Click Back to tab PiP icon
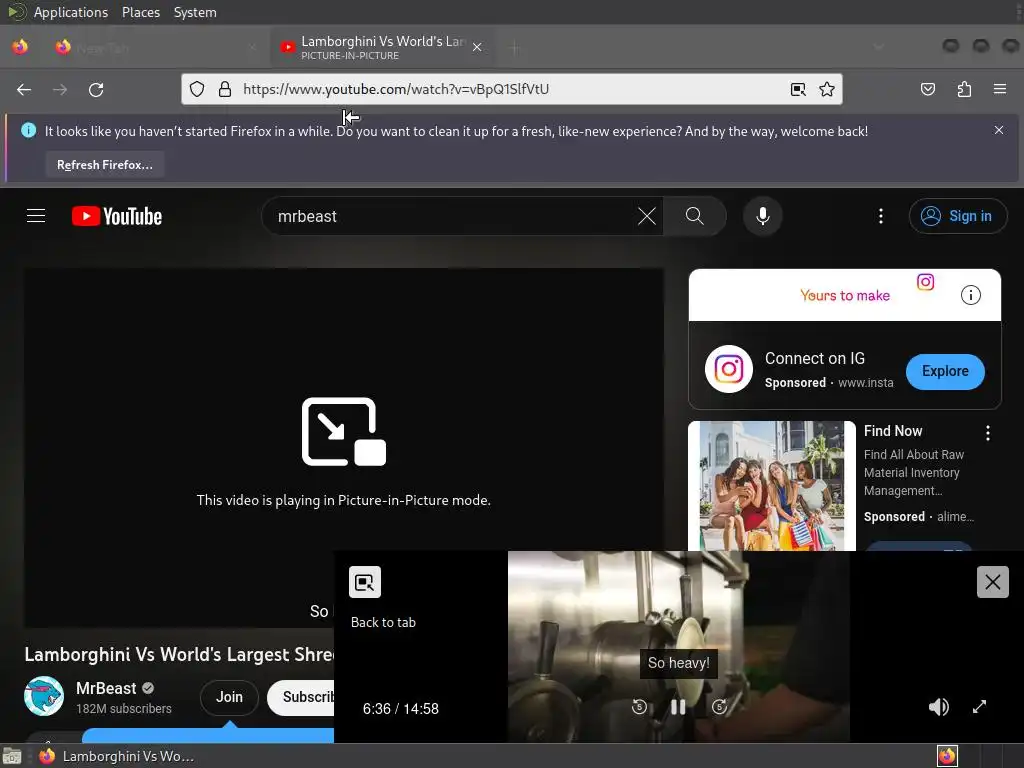Viewport: 1024px width, 768px height. click(364, 582)
